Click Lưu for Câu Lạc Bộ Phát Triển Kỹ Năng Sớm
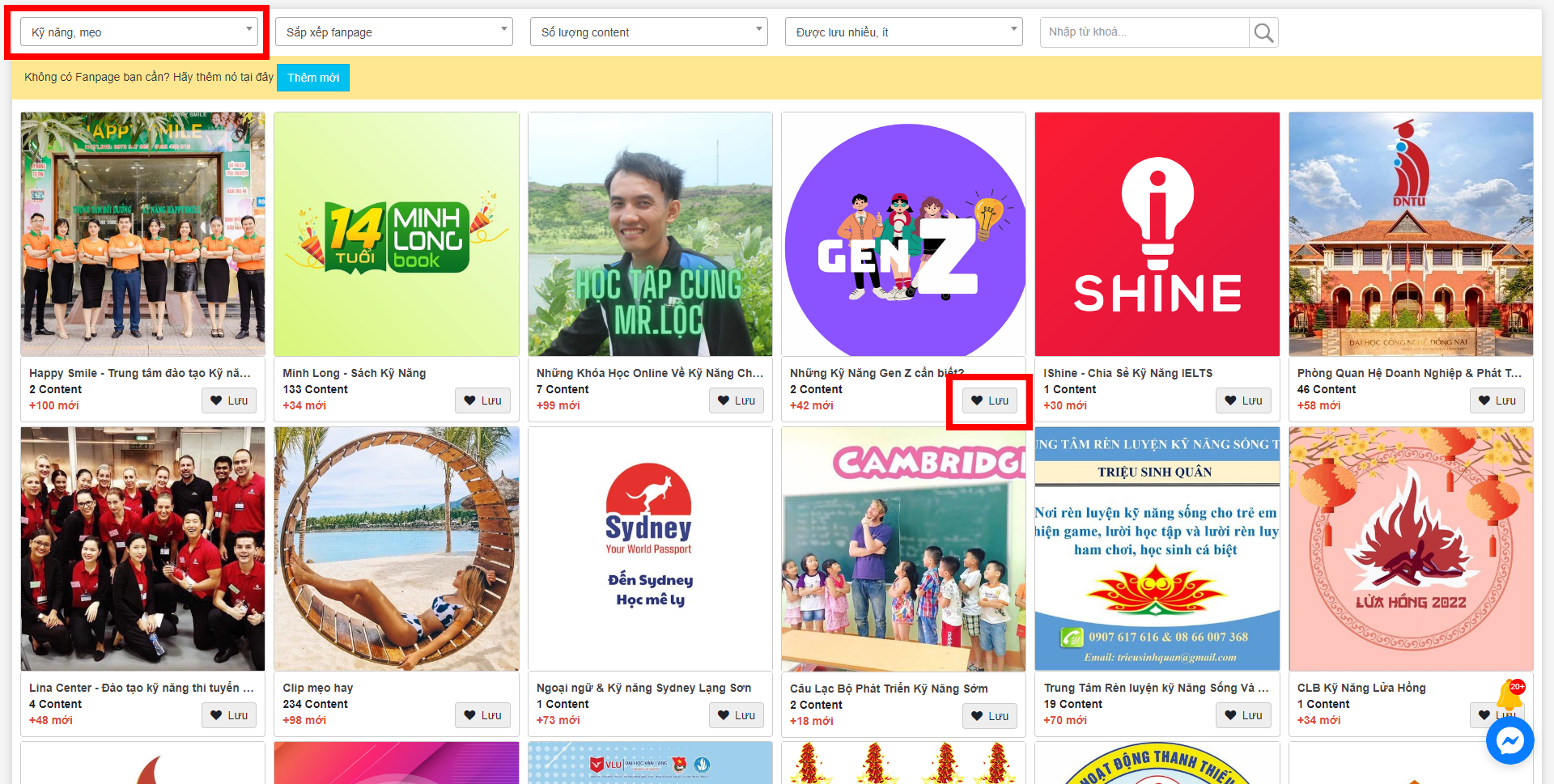Viewport: 1554px width, 784px height. tap(990, 716)
